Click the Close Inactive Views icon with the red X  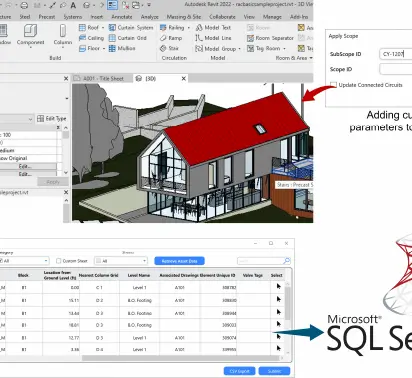[x=125, y=5]
